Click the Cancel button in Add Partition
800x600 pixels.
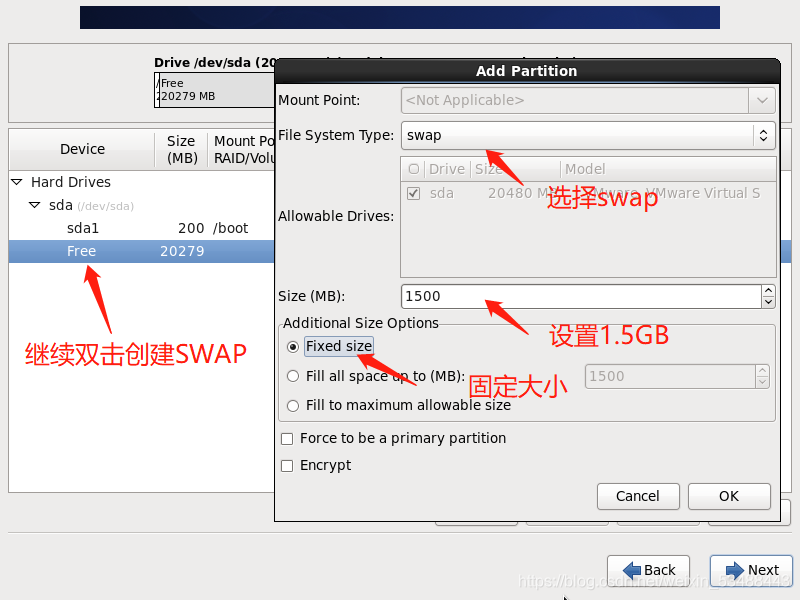coord(638,496)
